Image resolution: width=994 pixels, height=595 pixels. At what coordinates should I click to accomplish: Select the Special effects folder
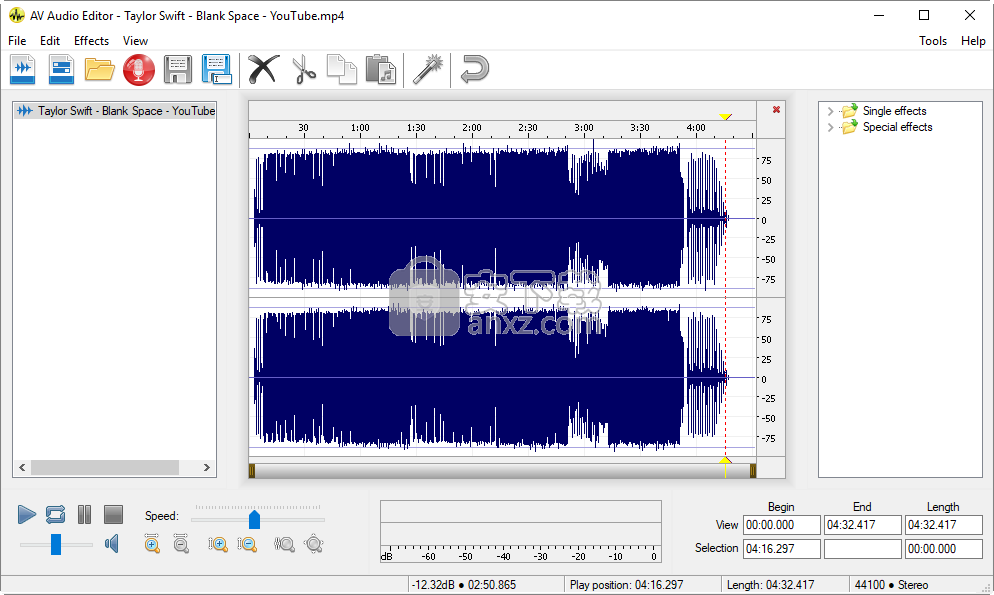tap(897, 127)
